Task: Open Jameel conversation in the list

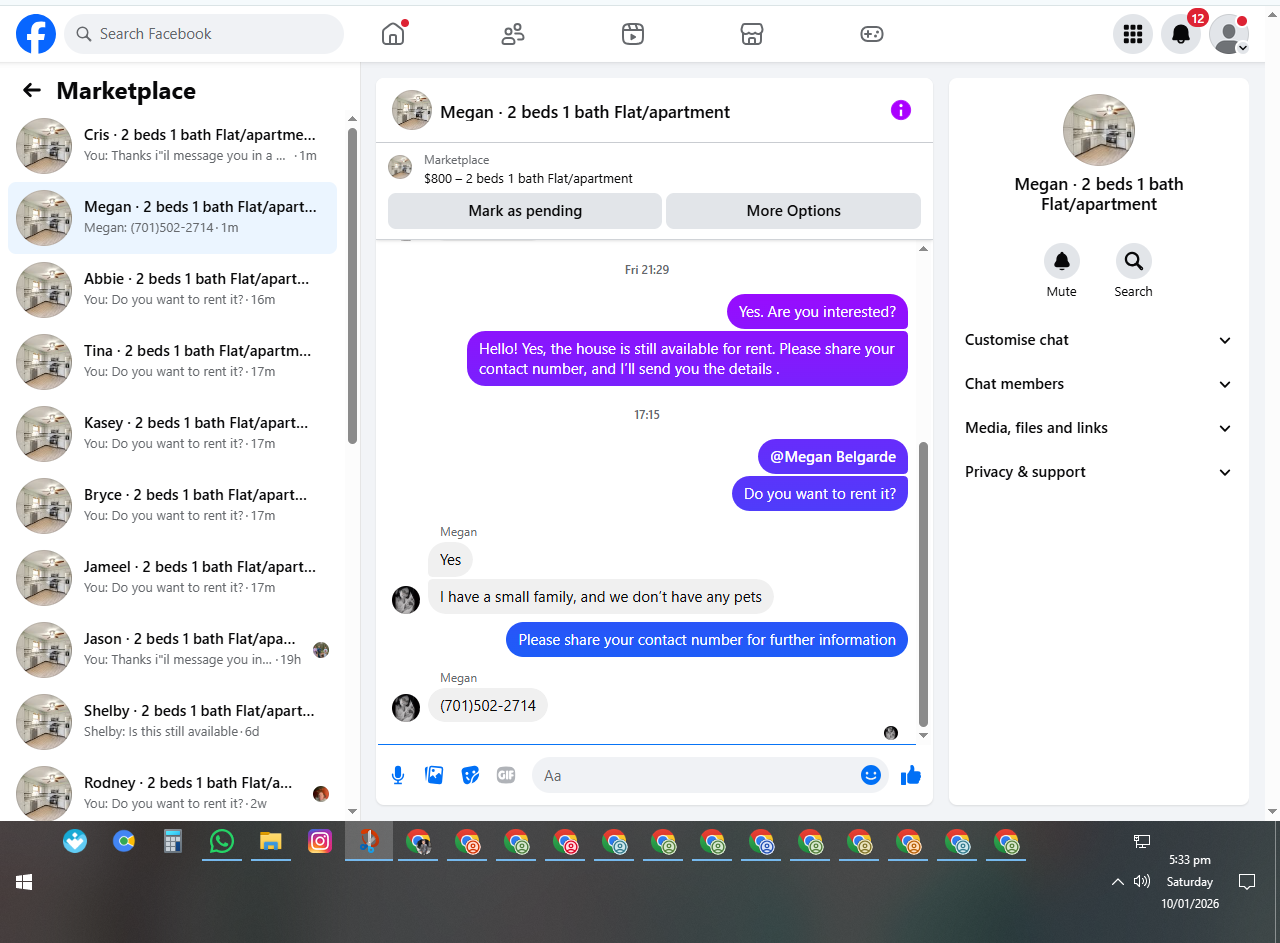Action: tap(172, 578)
